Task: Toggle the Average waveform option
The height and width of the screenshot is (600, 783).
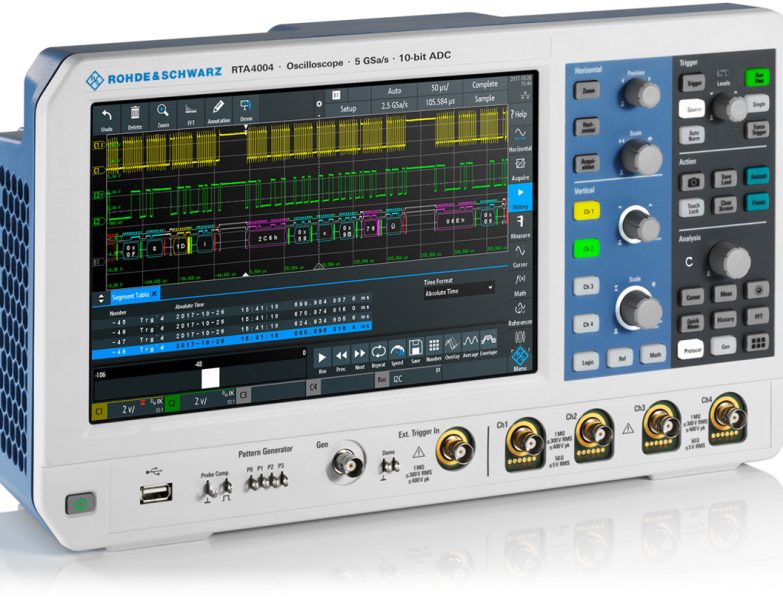Action: click(470, 343)
